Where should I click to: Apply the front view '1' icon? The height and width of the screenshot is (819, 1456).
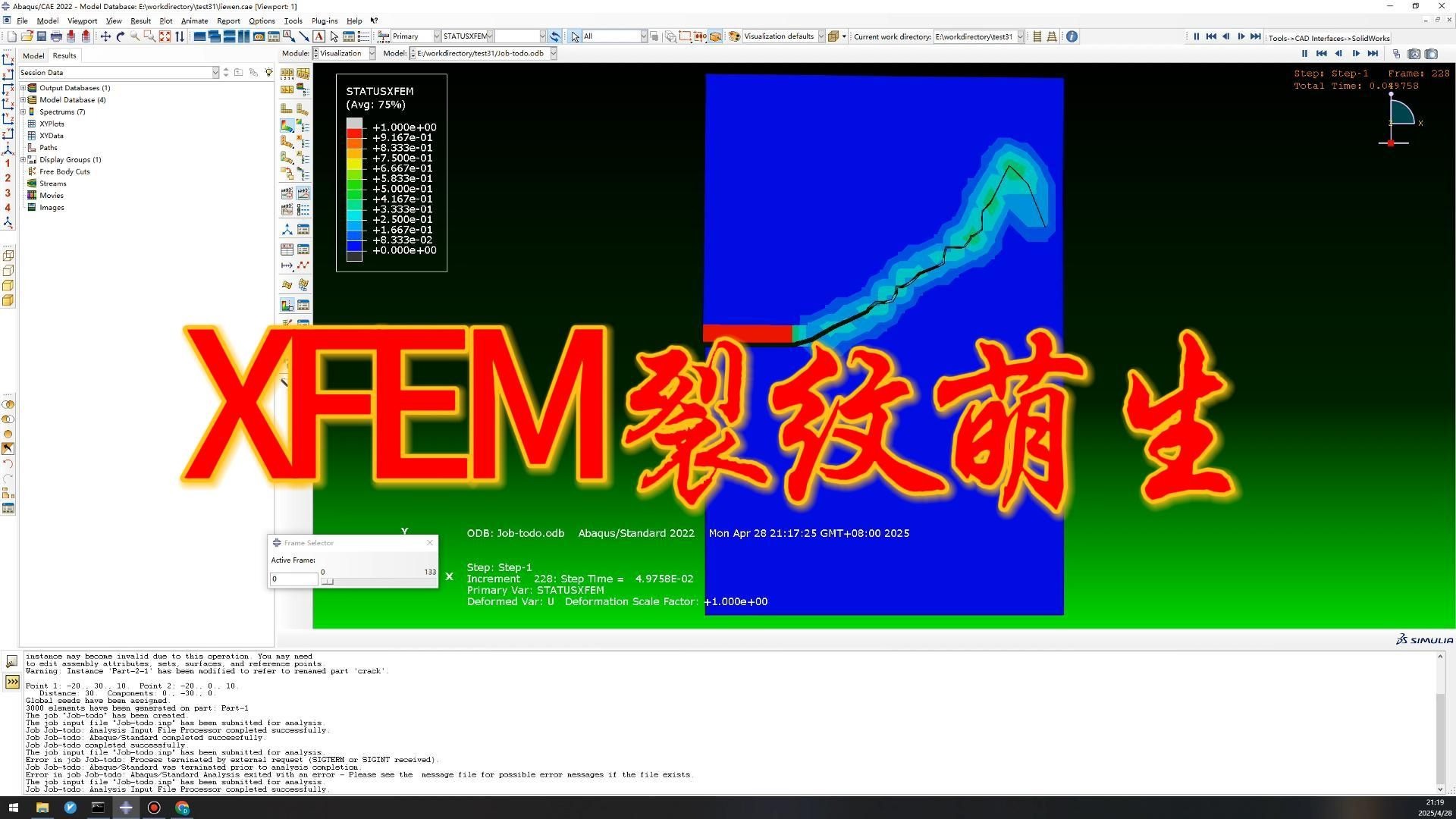pos(8,163)
